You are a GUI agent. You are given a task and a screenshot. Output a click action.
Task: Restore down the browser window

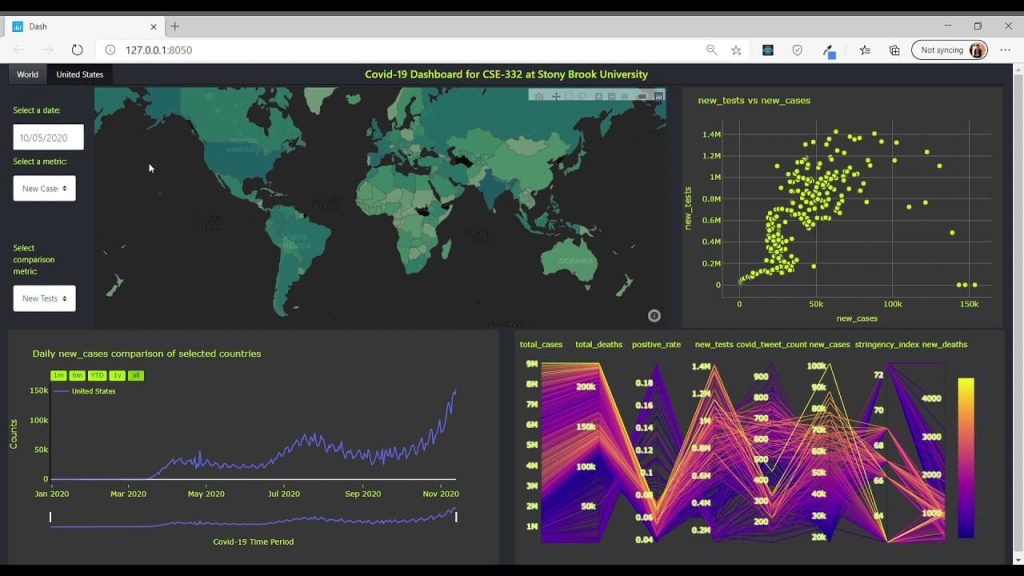pos(978,26)
